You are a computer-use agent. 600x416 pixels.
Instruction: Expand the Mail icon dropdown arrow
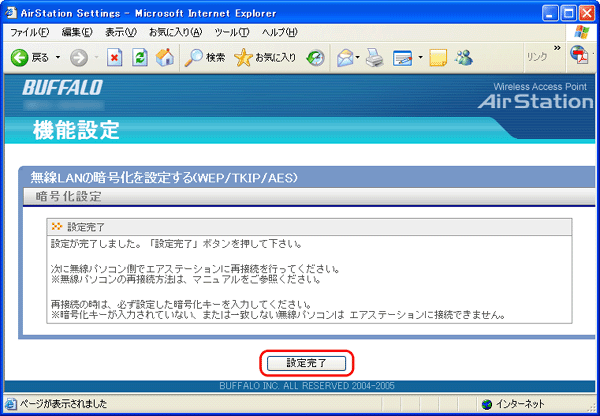(359, 58)
